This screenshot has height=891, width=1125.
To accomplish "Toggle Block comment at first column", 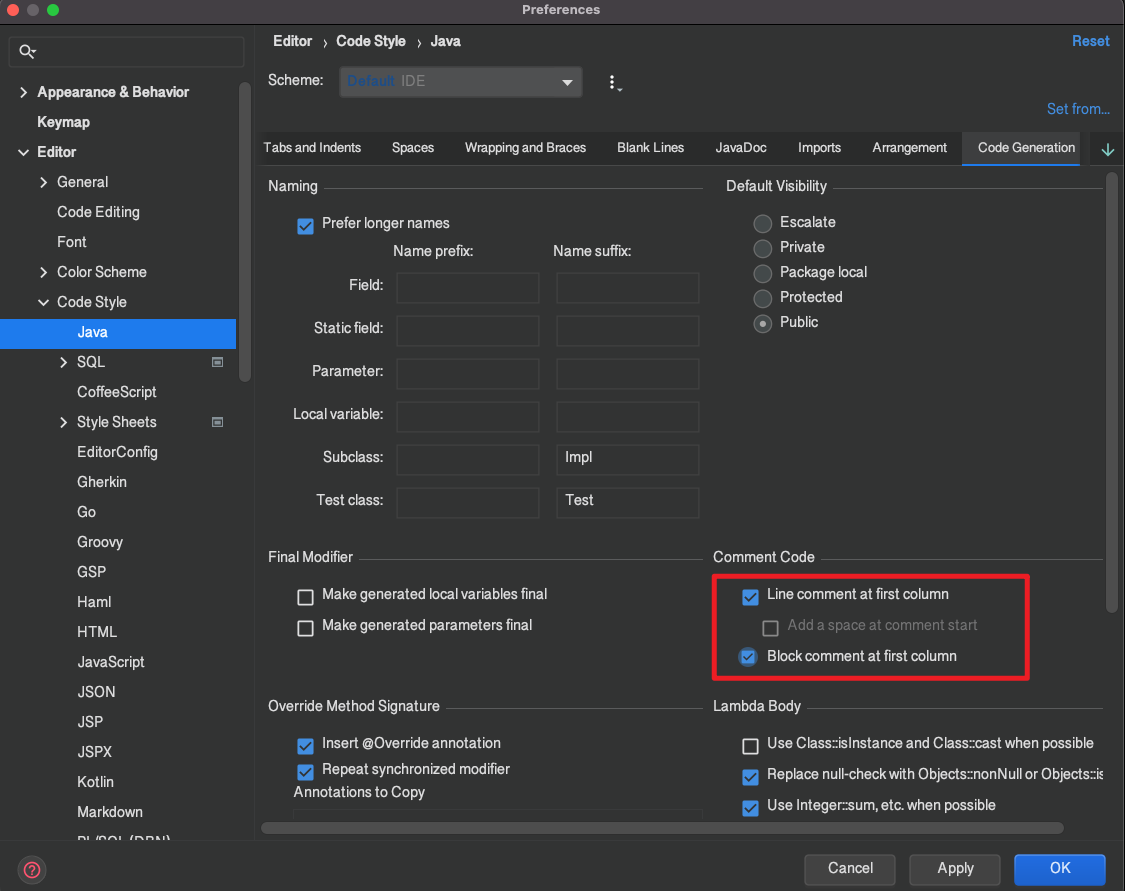I will click(748, 656).
